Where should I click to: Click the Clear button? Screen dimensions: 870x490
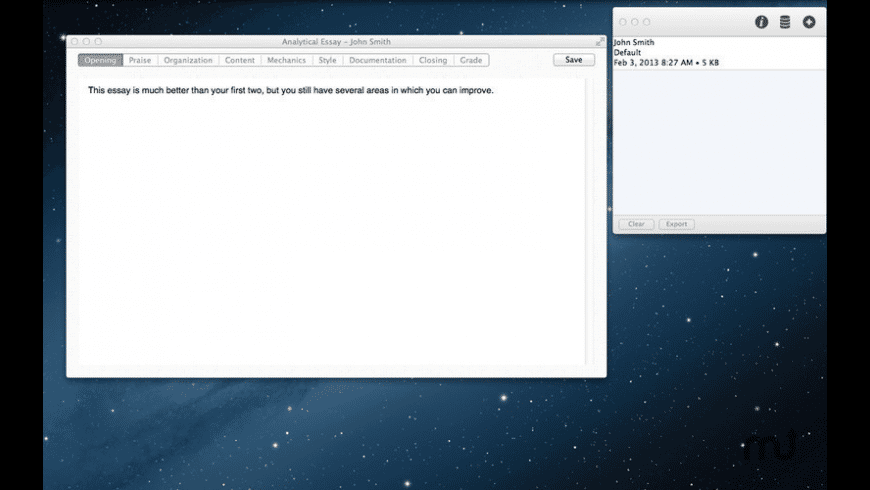(x=636, y=224)
